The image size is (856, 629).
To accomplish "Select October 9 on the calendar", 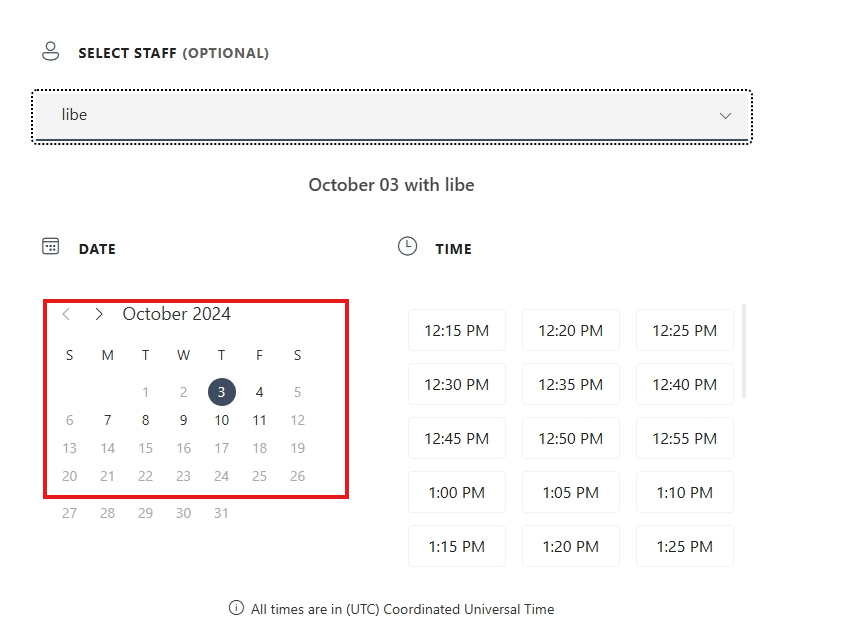I will (x=183, y=420).
